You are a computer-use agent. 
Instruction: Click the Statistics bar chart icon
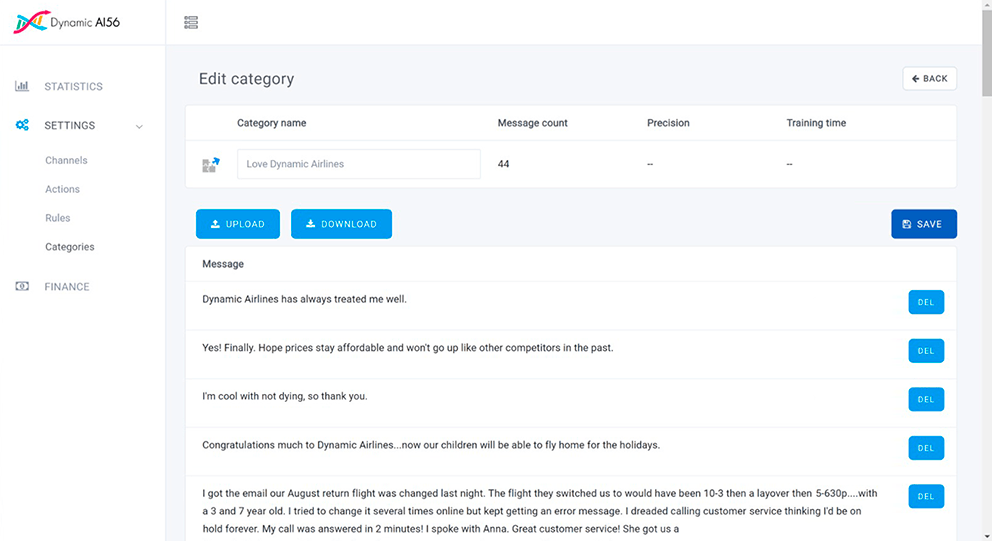click(22, 87)
